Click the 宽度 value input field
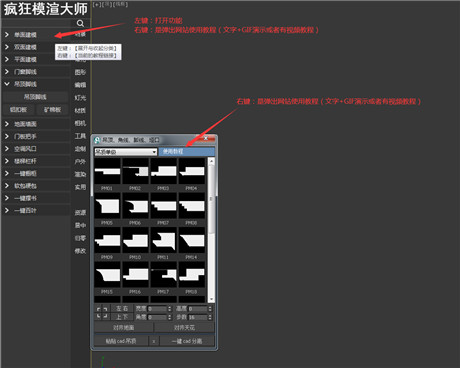This screenshot has width=460, height=368. pyautogui.click(x=157, y=309)
